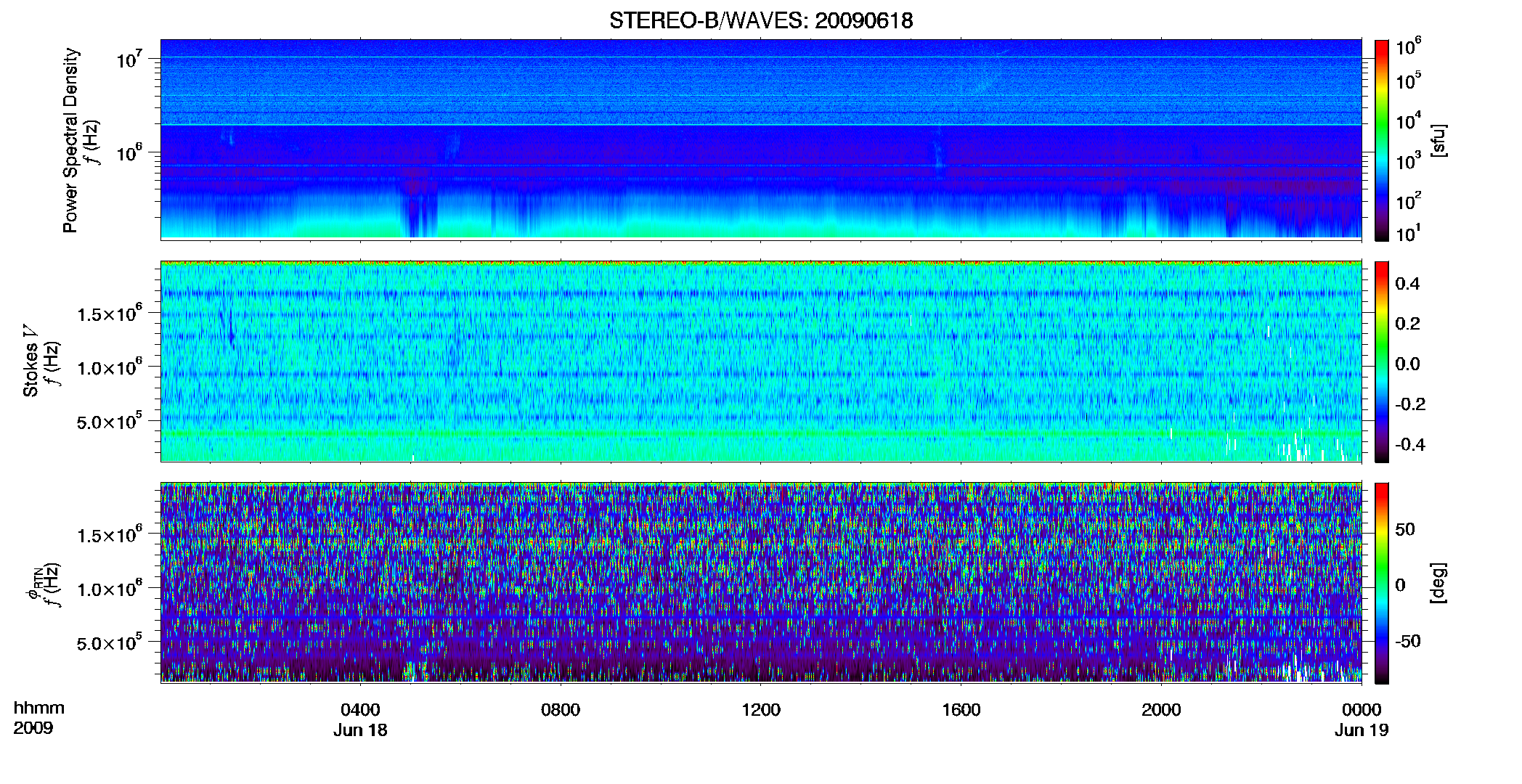Click the 1.5×10^6 tick on the Stokes V axis
The image size is (1522, 784).
pyautogui.click(x=110, y=314)
